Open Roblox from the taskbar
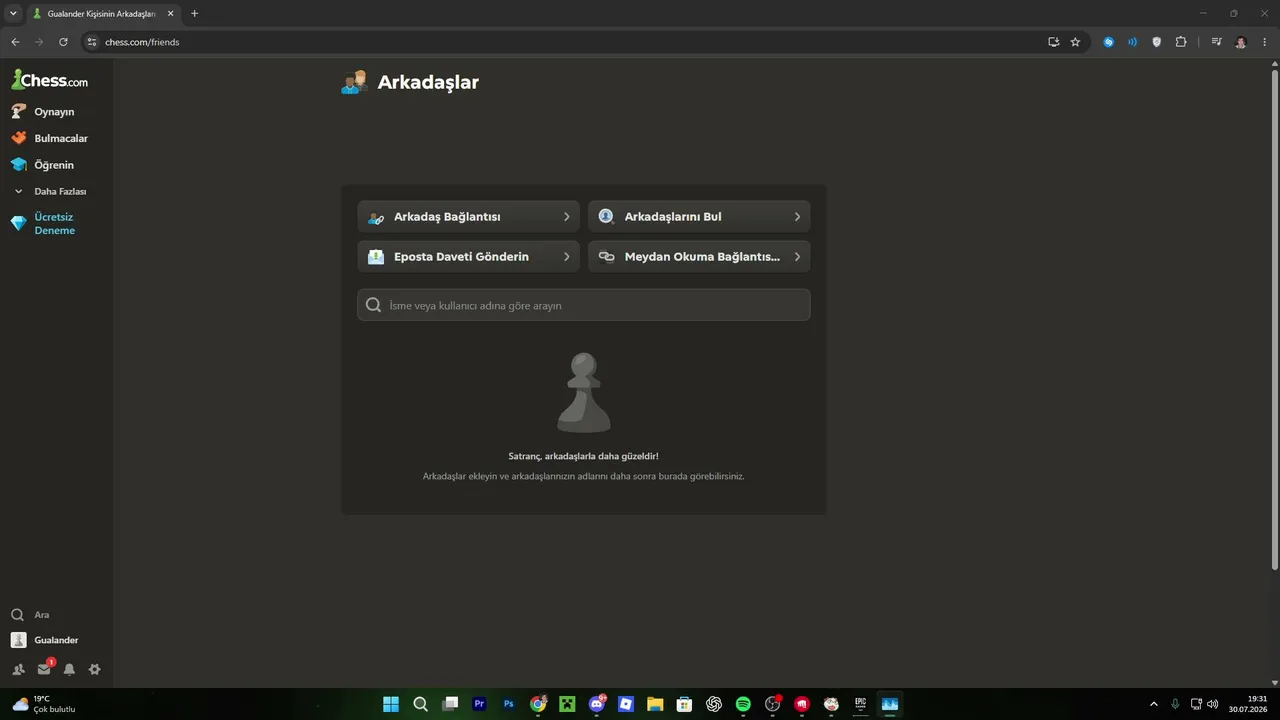The width and height of the screenshot is (1280, 720). (626, 704)
